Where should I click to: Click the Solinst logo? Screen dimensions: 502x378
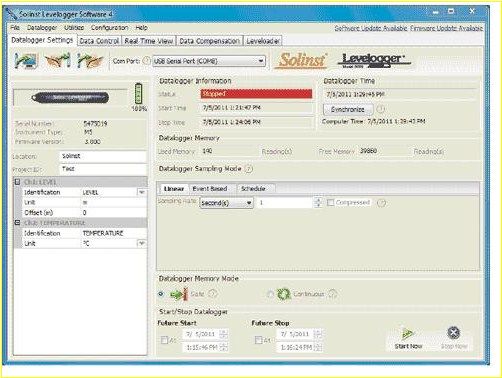click(302, 60)
